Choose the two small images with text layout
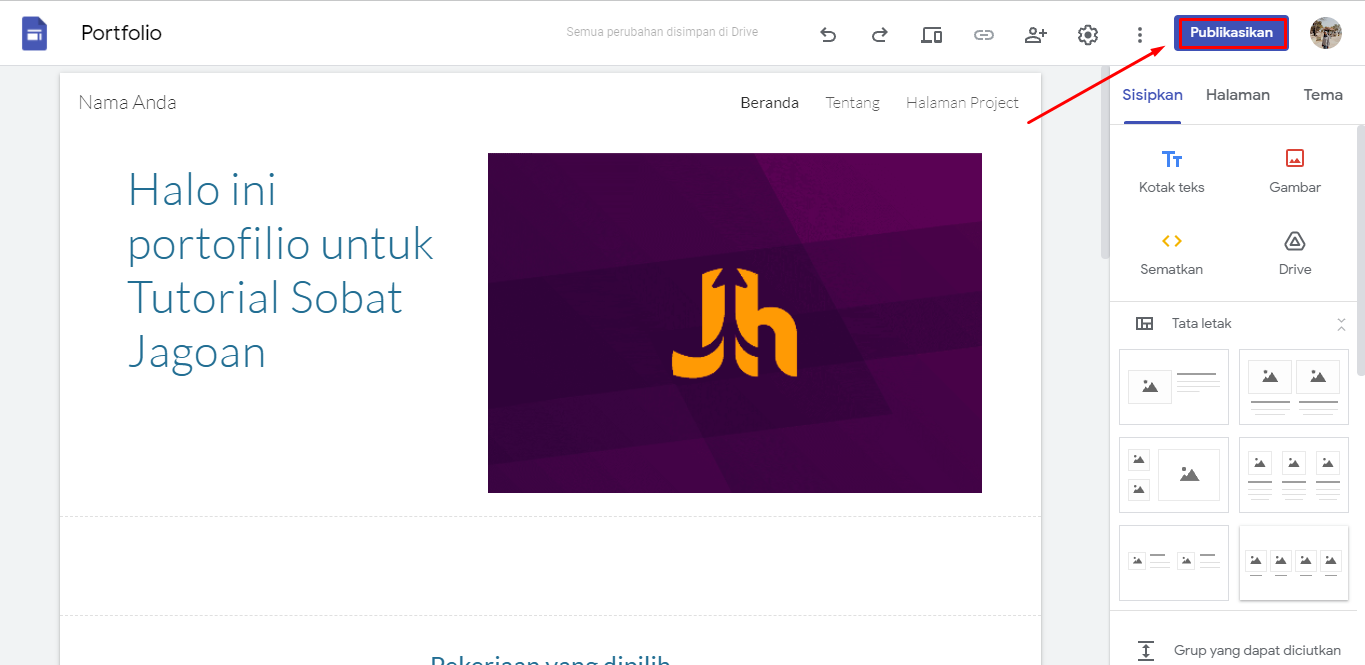 click(x=1174, y=562)
